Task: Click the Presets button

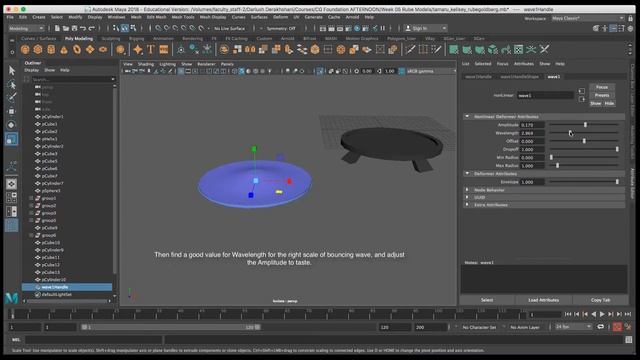Action: (602, 96)
